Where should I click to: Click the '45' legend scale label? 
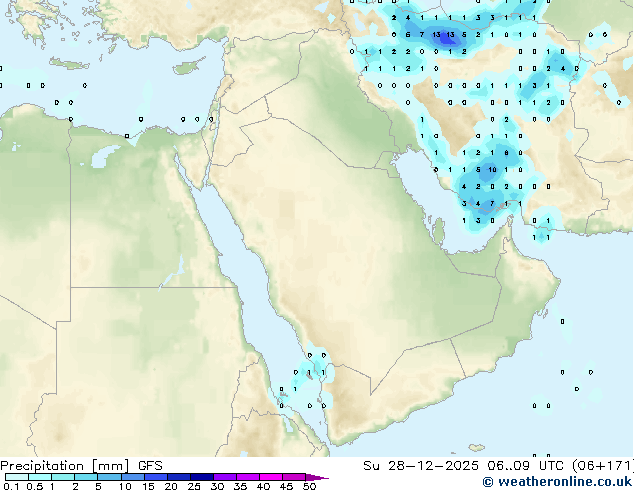point(286,486)
